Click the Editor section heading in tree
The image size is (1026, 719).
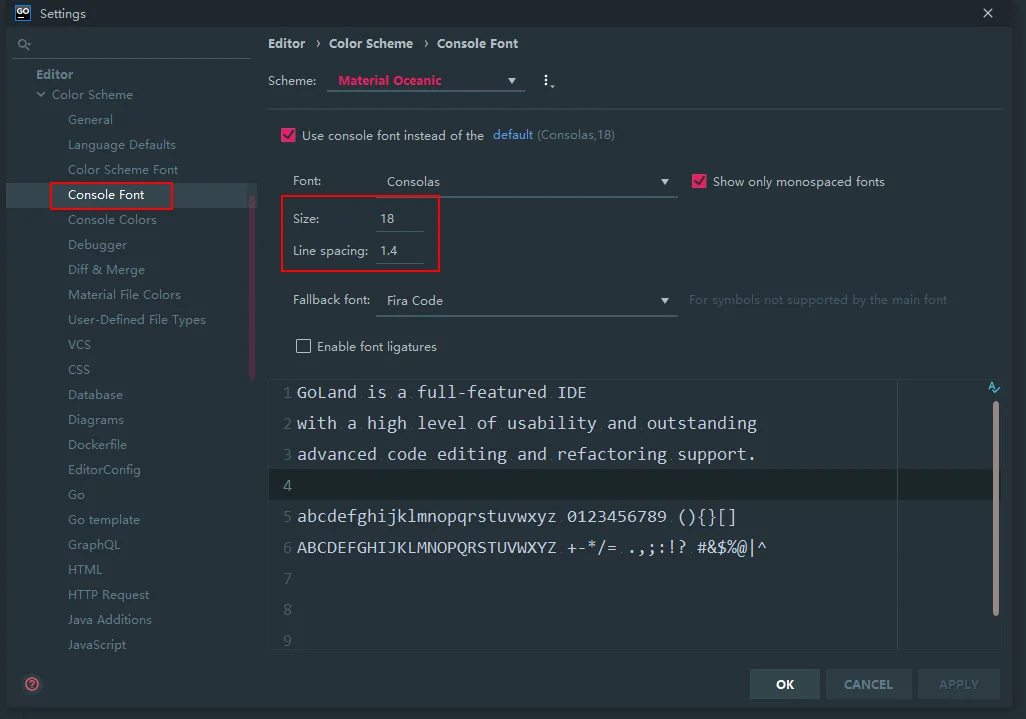pyautogui.click(x=54, y=75)
